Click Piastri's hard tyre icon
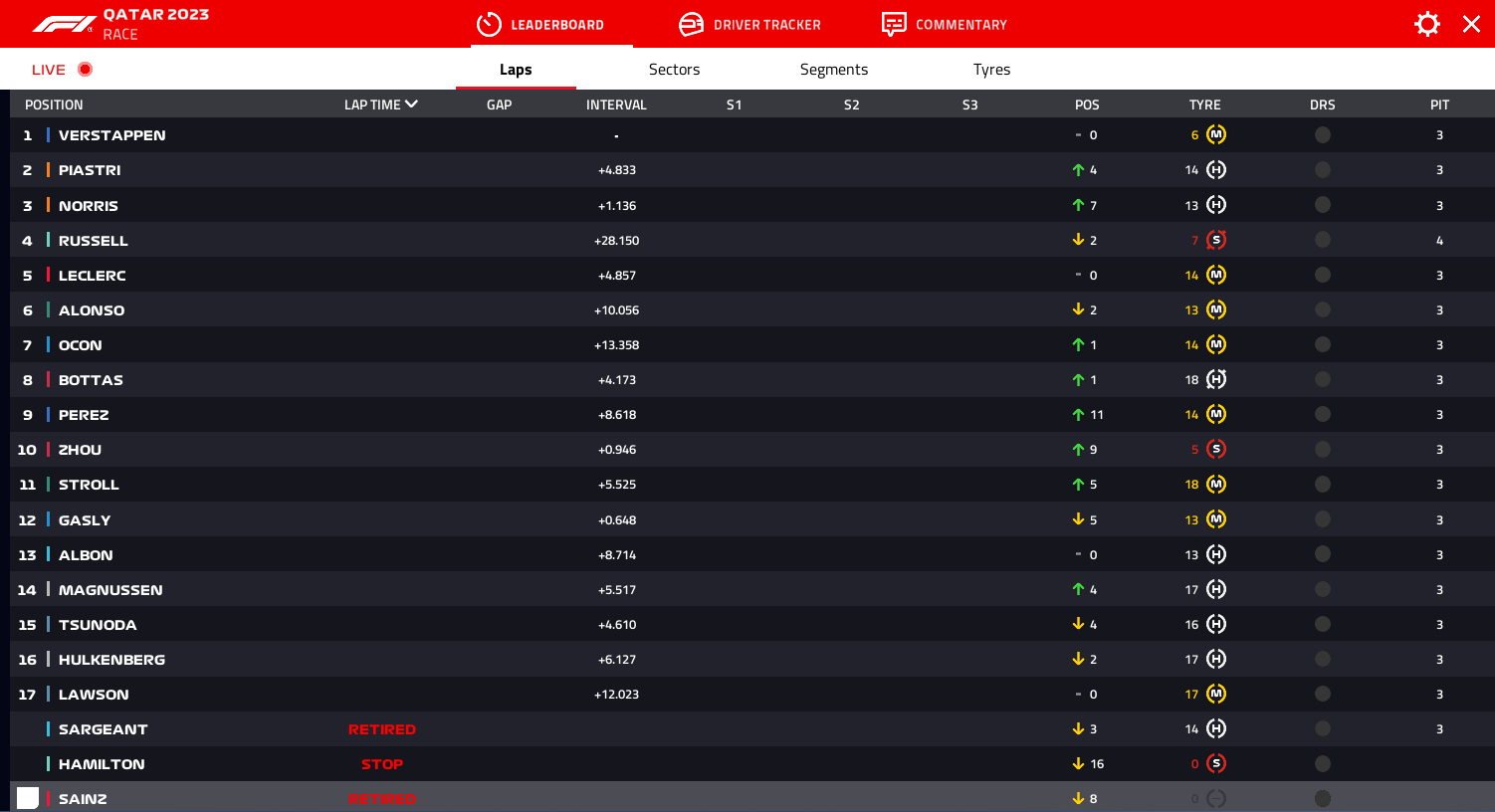This screenshot has height=812, width=1495. pos(1216,169)
